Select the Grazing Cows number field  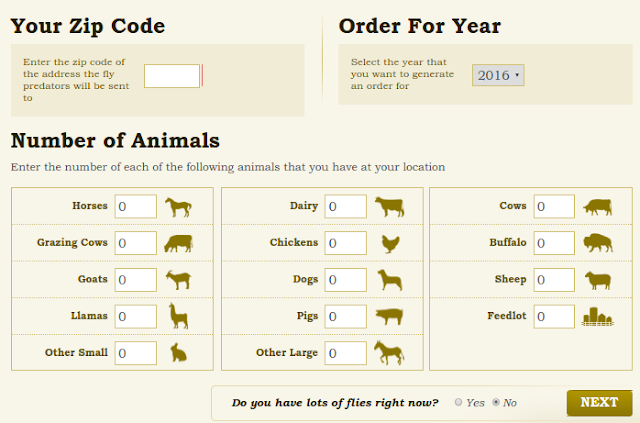(136, 243)
